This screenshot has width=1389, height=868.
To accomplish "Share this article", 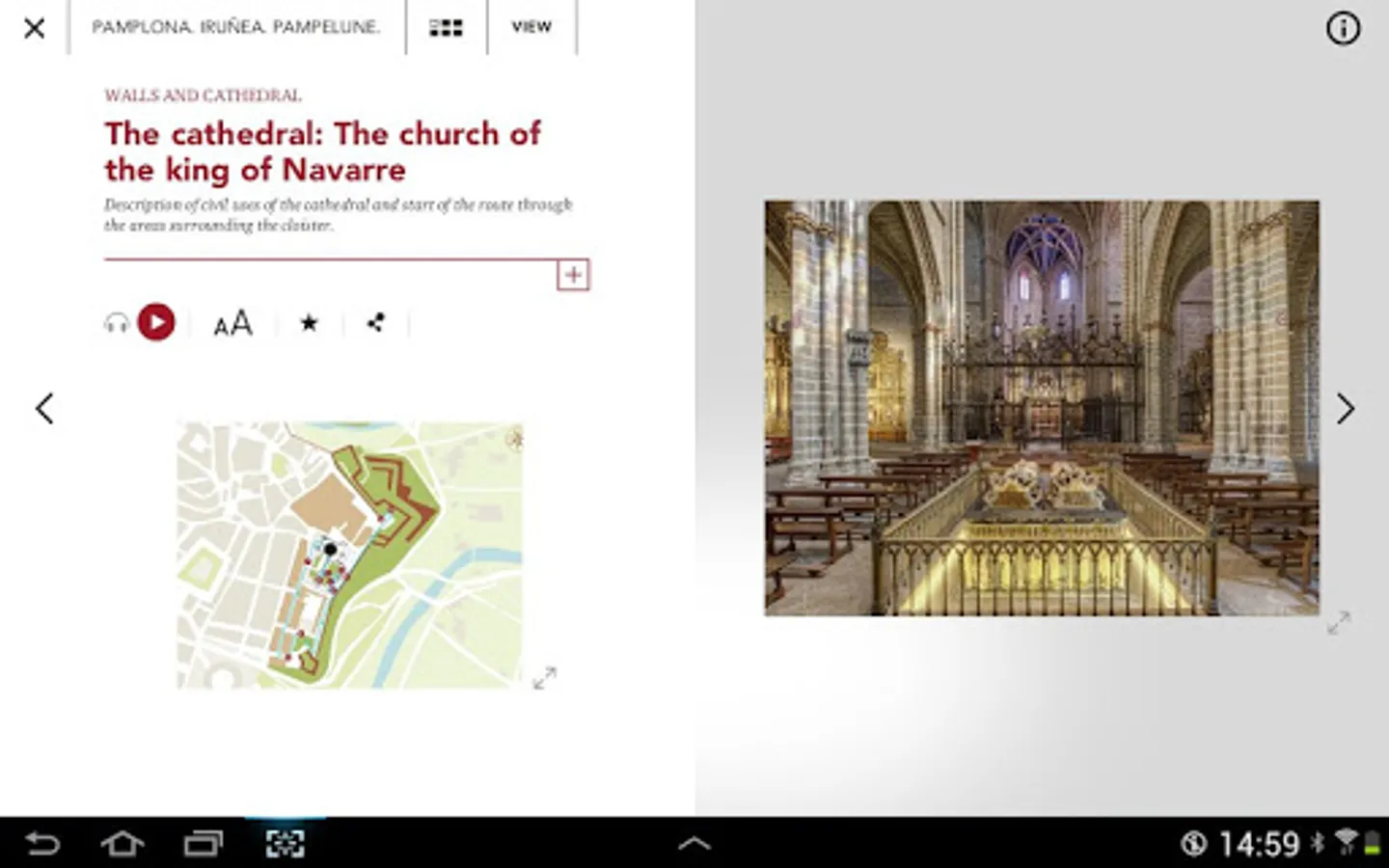I will 376,322.
